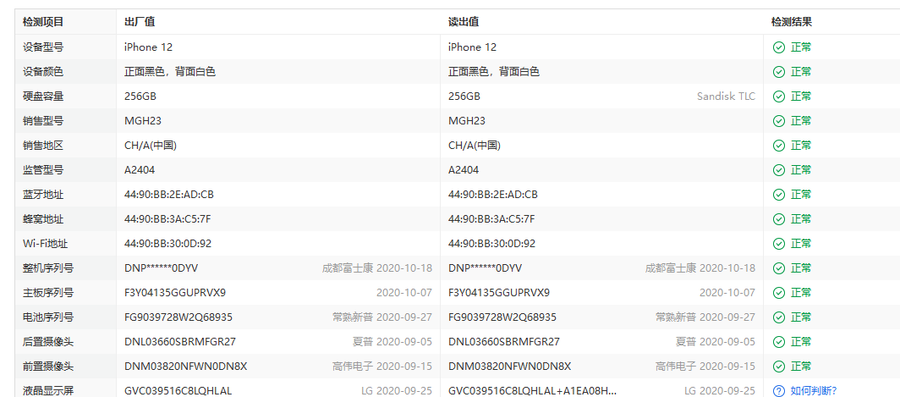
Task: Click the green check icon for Wi-Fi地址 row
Action: pos(778,244)
